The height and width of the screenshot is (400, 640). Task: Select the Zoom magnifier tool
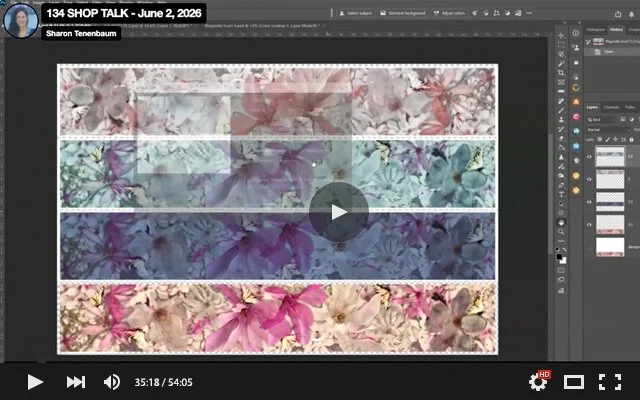click(x=562, y=232)
